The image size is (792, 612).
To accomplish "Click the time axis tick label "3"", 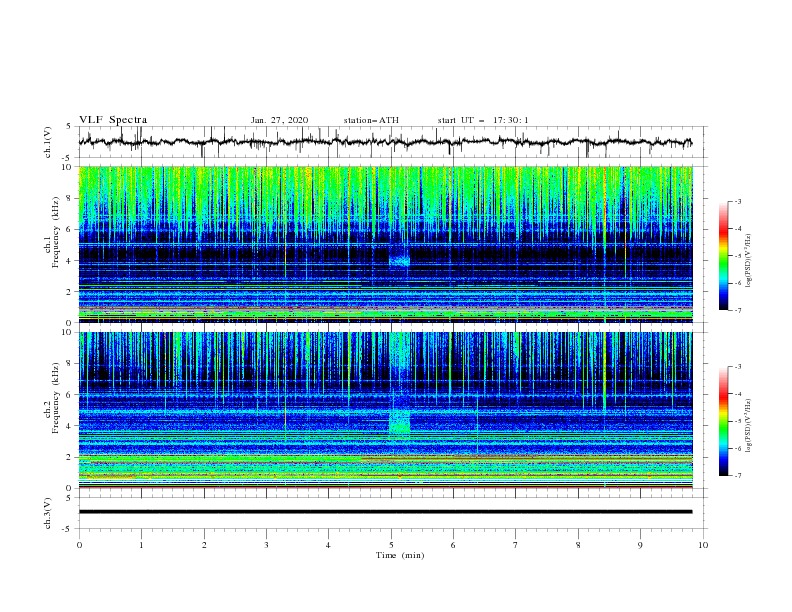I will pyautogui.click(x=266, y=545).
